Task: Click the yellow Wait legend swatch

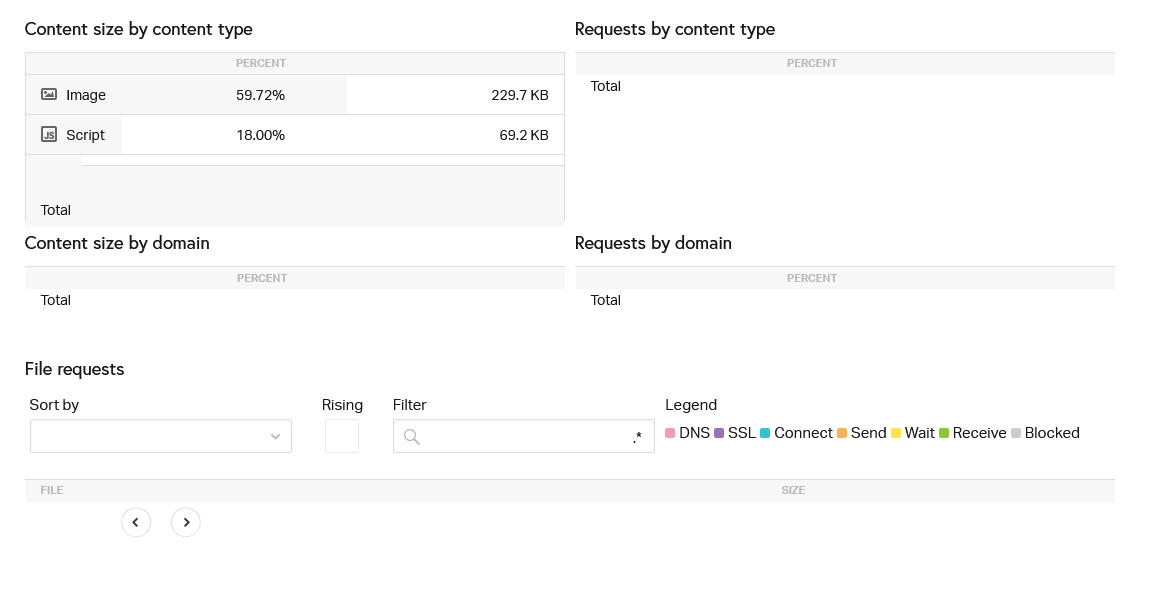Action: pyautogui.click(x=896, y=433)
